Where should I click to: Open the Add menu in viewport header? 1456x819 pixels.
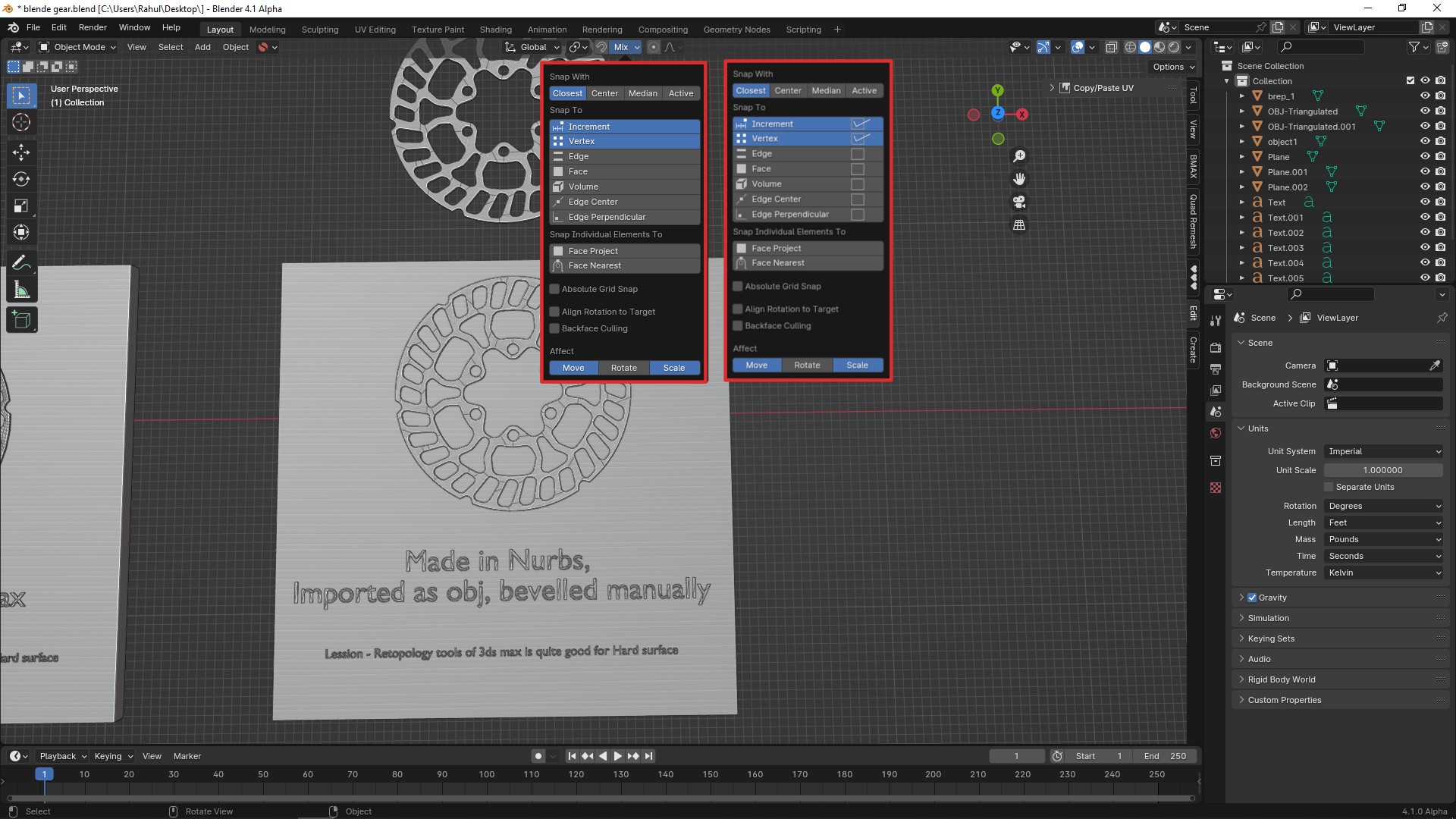tap(202, 47)
